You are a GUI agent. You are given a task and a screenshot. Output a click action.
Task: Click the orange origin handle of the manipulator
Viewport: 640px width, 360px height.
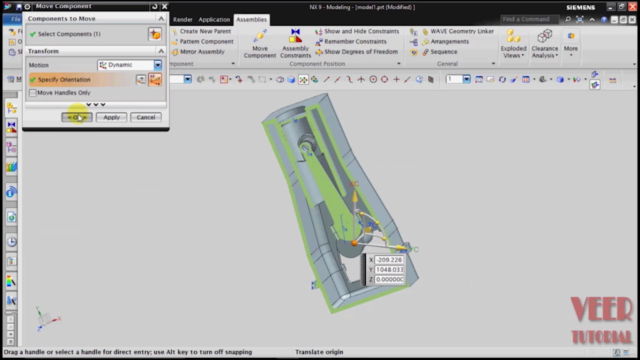[354, 243]
